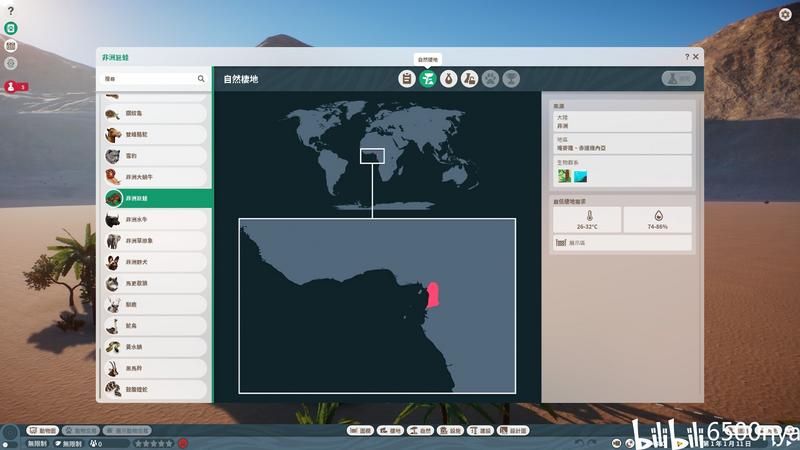Open the construction tool (建設)

[x=480, y=431]
